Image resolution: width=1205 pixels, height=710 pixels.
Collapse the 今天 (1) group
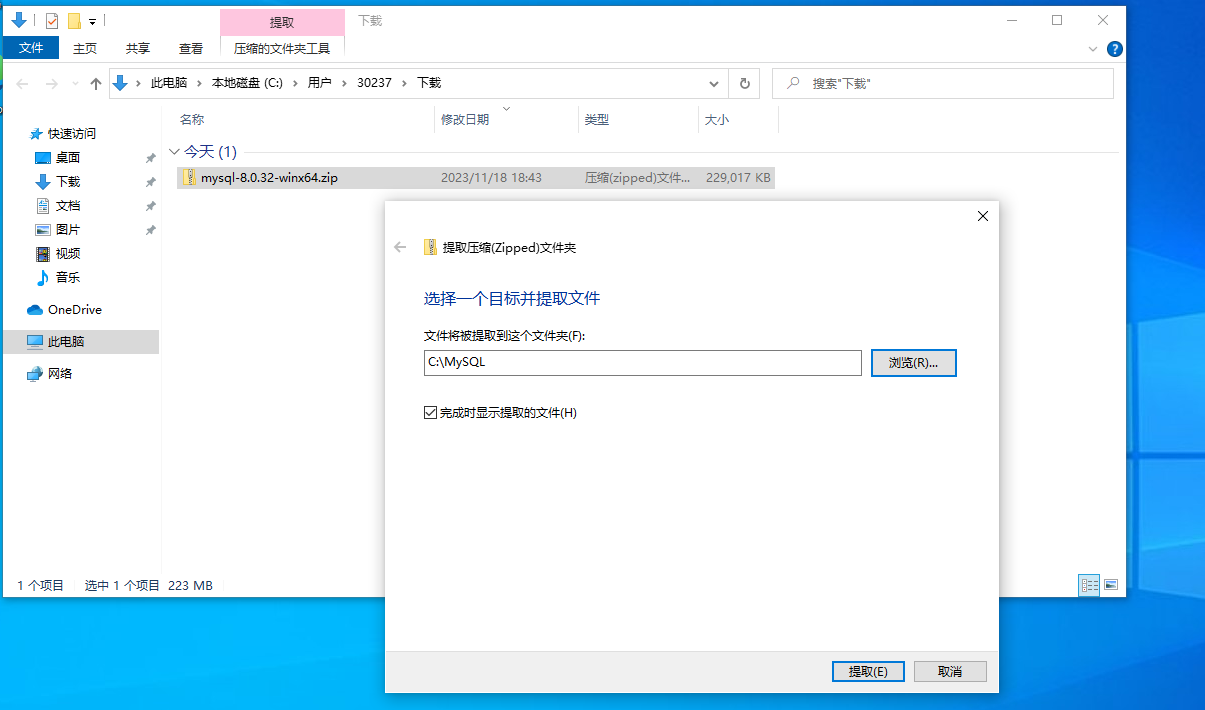[x=174, y=152]
